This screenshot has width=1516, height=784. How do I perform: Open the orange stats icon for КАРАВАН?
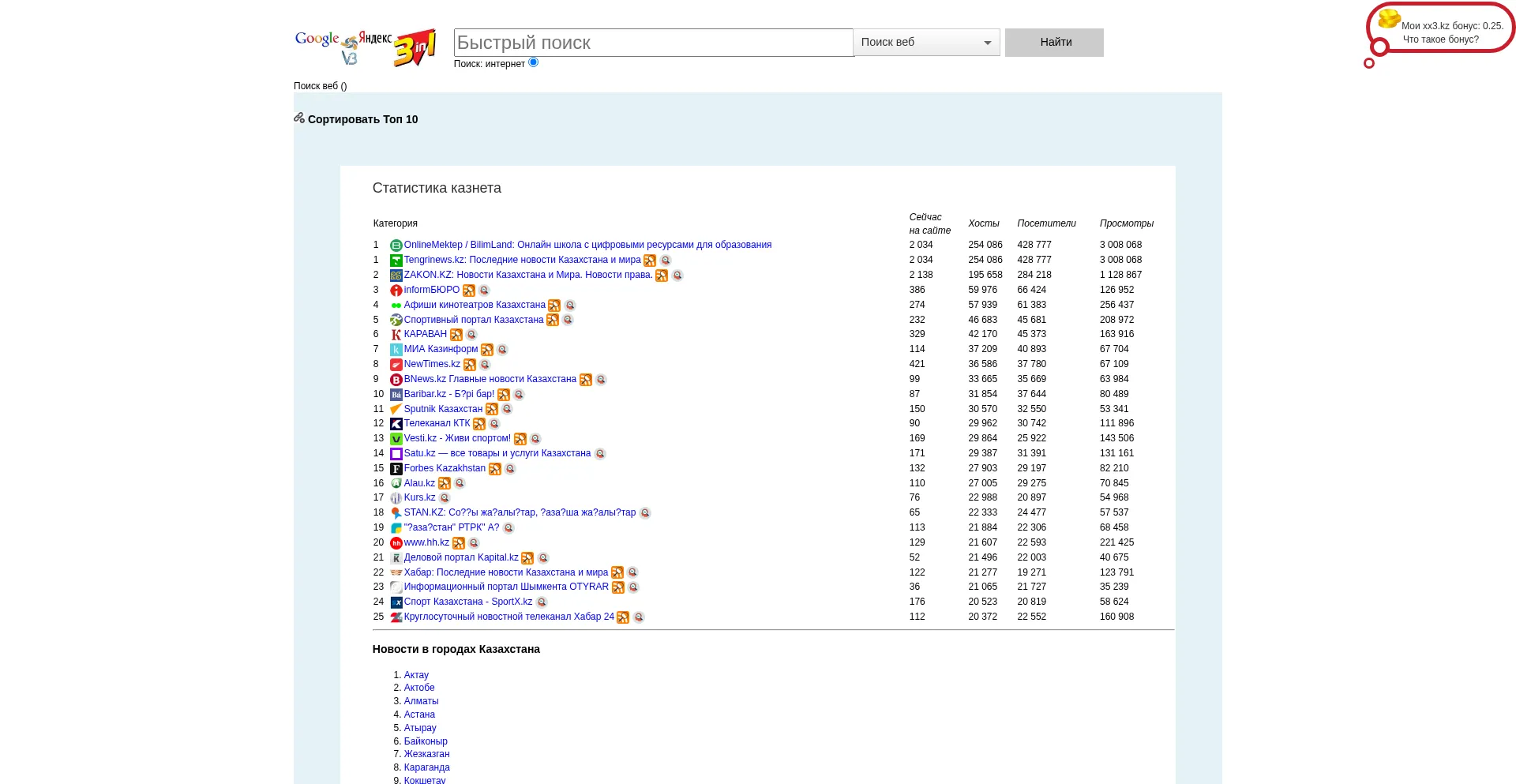point(456,335)
